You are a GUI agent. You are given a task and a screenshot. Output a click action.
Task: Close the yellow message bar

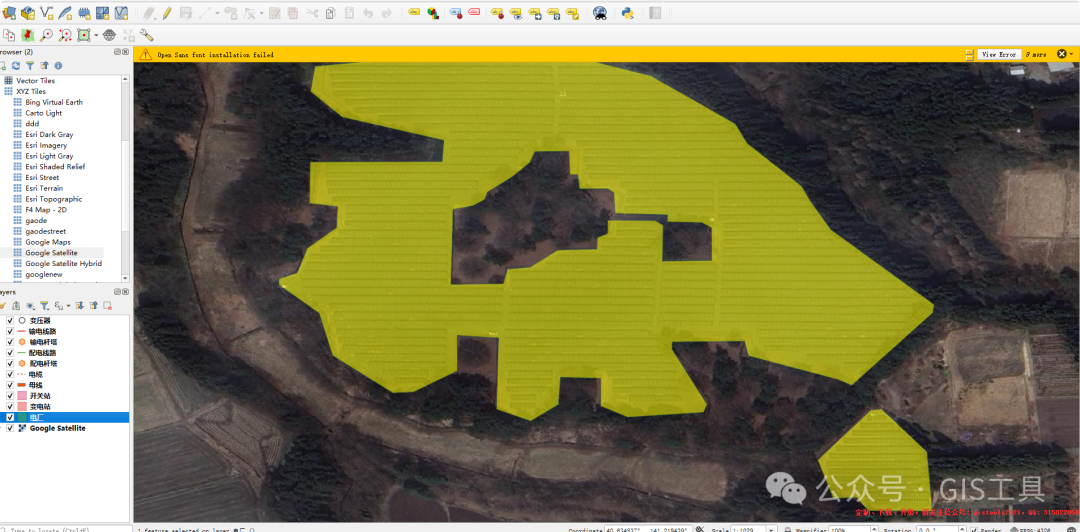tap(1061, 54)
